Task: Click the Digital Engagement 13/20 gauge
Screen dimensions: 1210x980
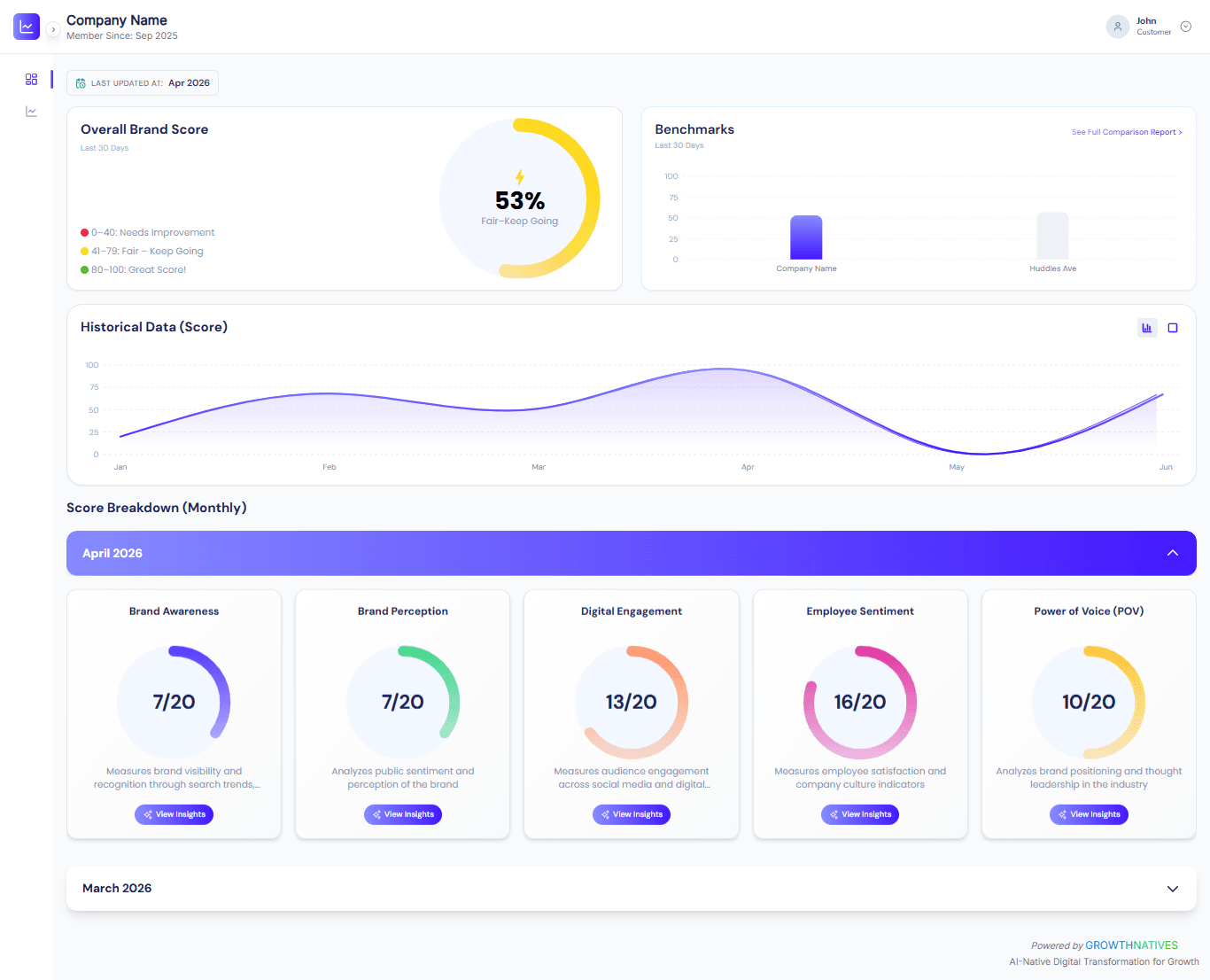Action: point(632,702)
